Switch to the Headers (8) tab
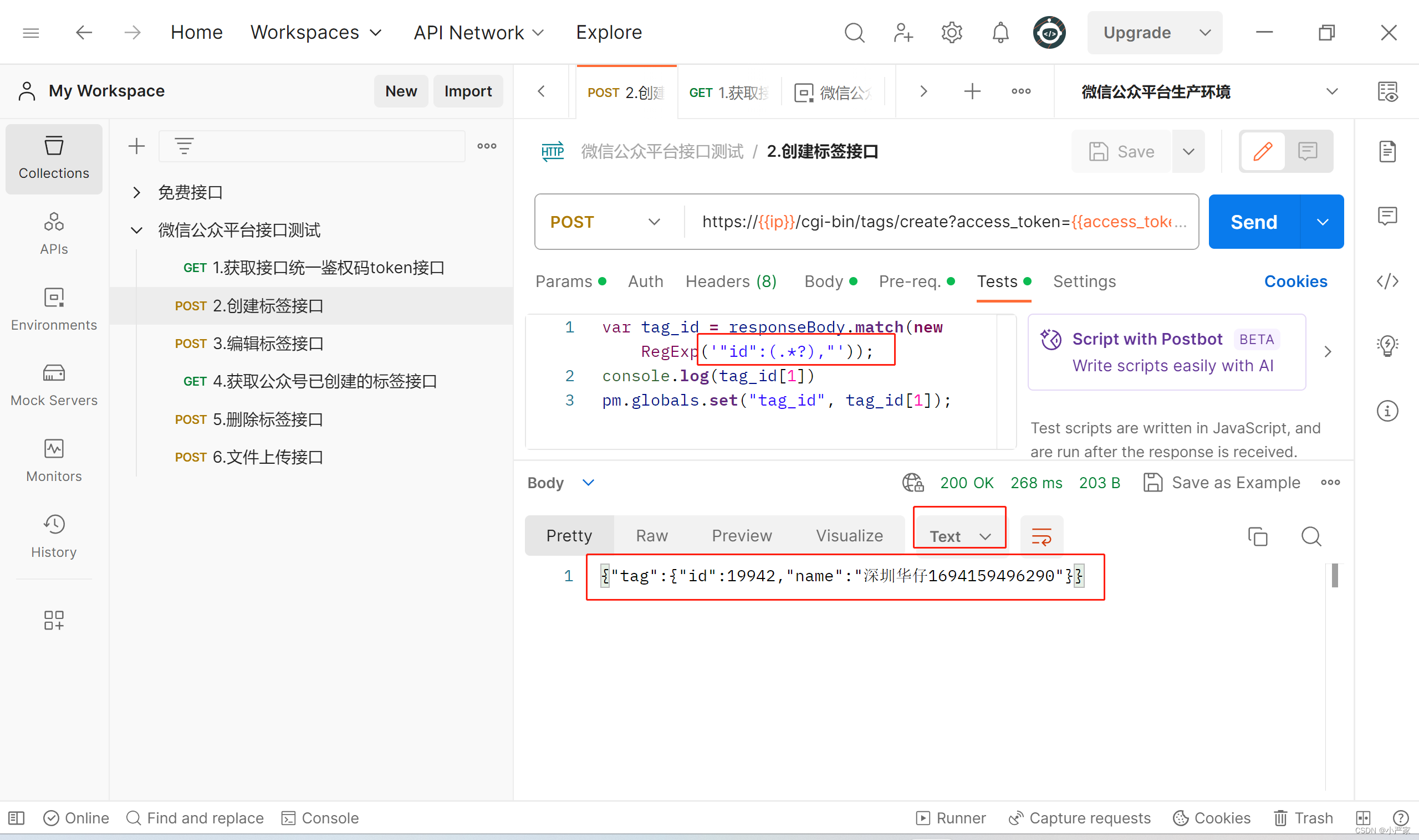 click(731, 281)
